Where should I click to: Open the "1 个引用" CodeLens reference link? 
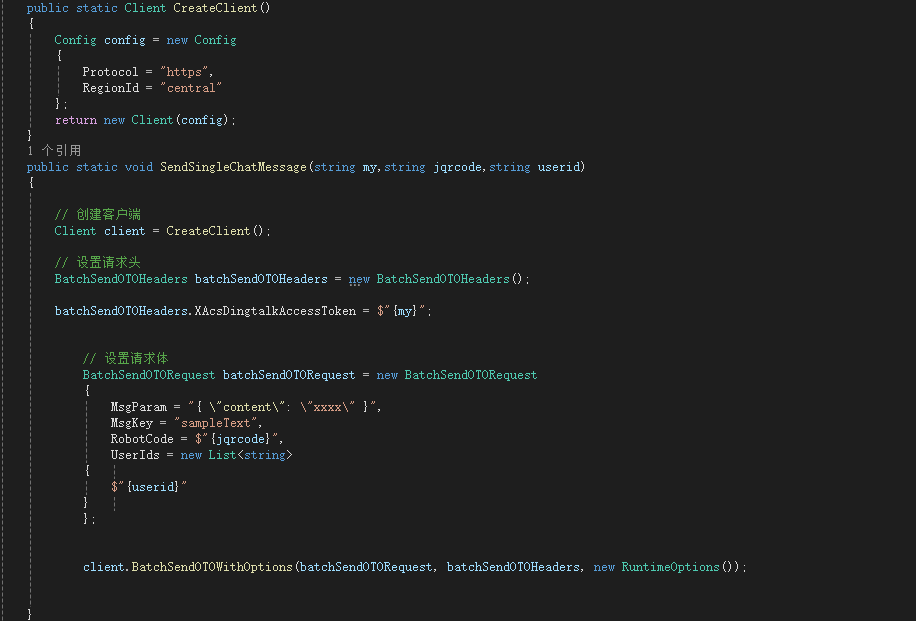54,151
